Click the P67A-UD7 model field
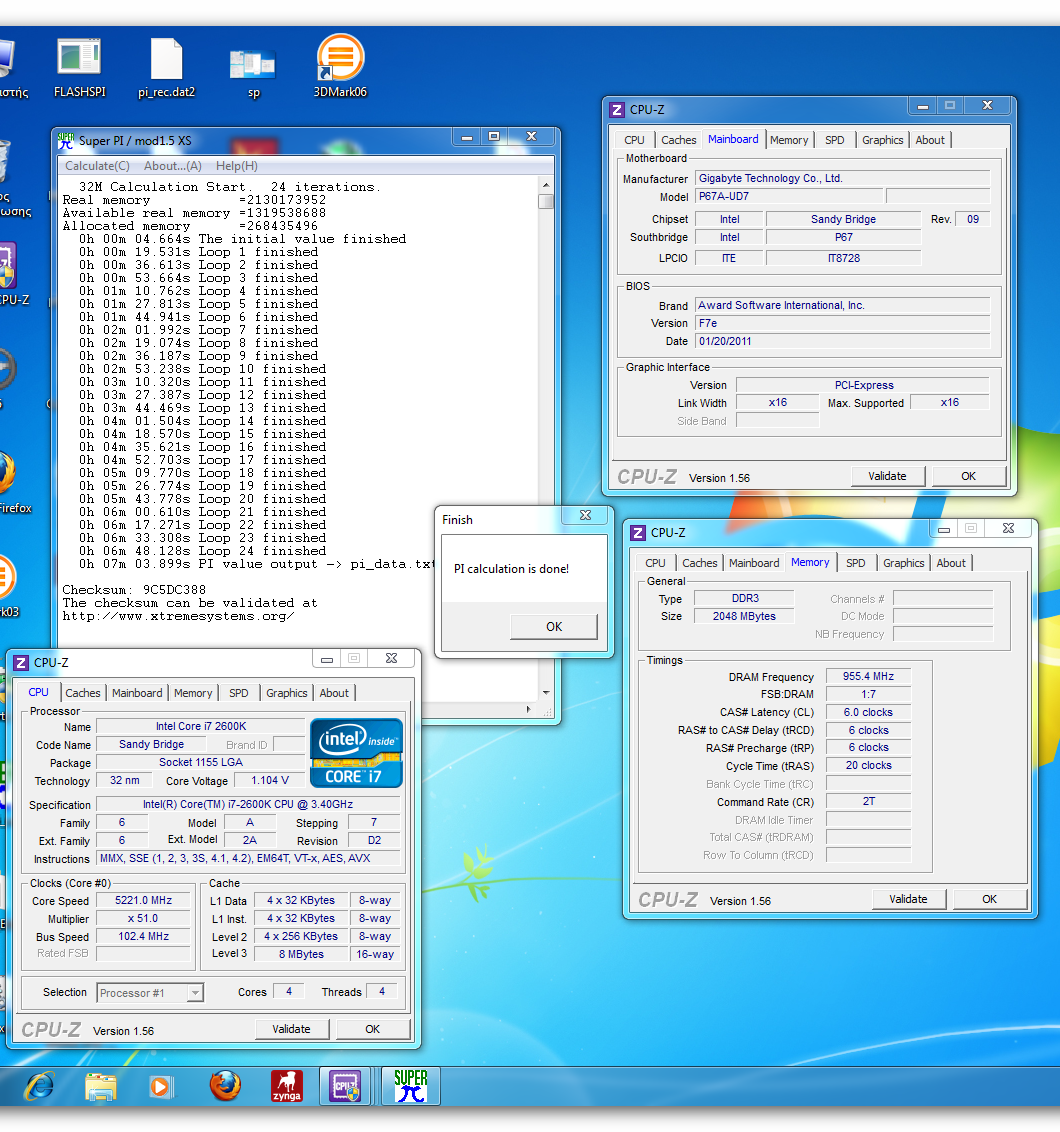This screenshot has height=1132, width=1060. (789, 196)
